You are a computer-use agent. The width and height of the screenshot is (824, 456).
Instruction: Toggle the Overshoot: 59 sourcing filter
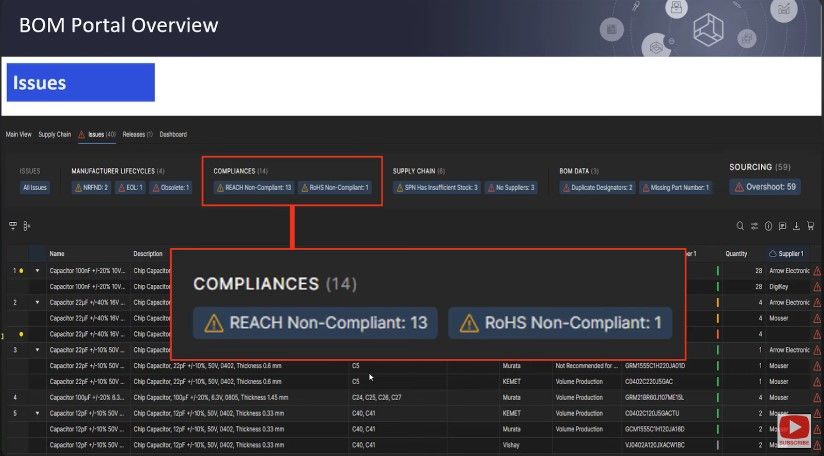click(x=765, y=187)
